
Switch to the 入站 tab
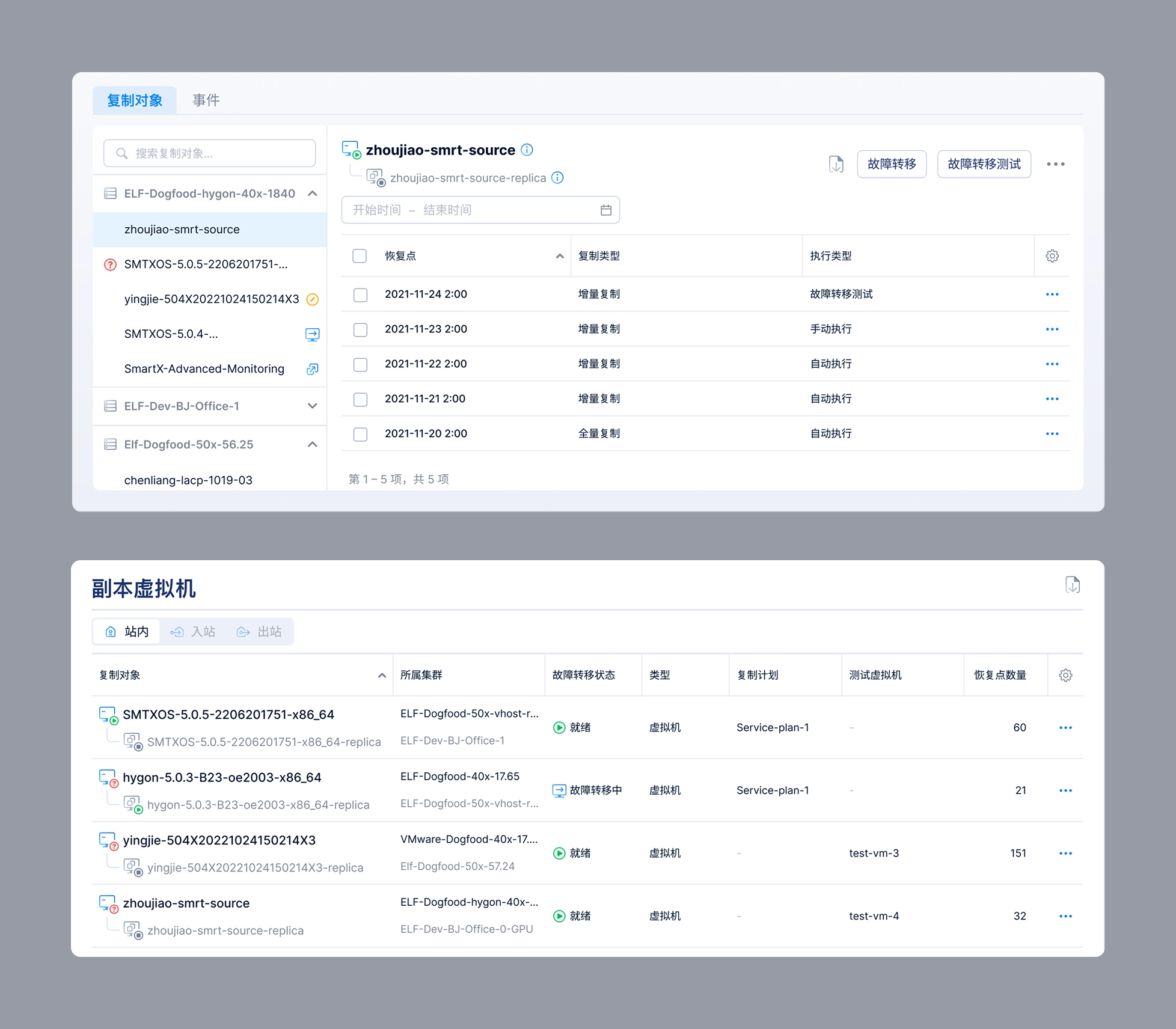[x=194, y=632]
